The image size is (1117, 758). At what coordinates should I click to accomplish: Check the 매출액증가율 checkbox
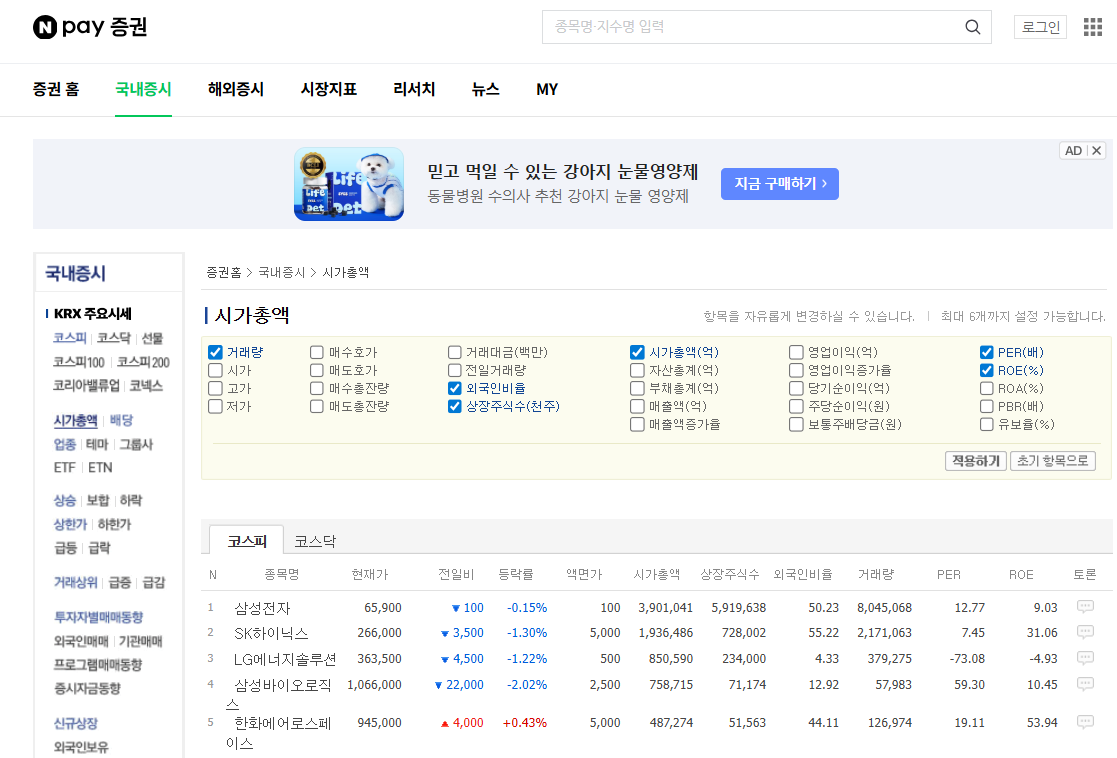[x=637, y=424]
